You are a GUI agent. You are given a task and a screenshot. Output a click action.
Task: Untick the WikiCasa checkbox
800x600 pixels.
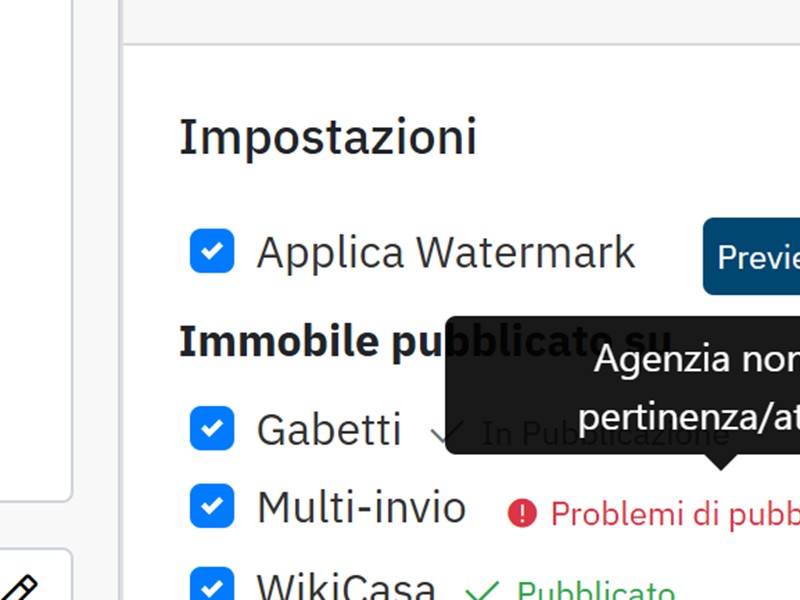[212, 586]
